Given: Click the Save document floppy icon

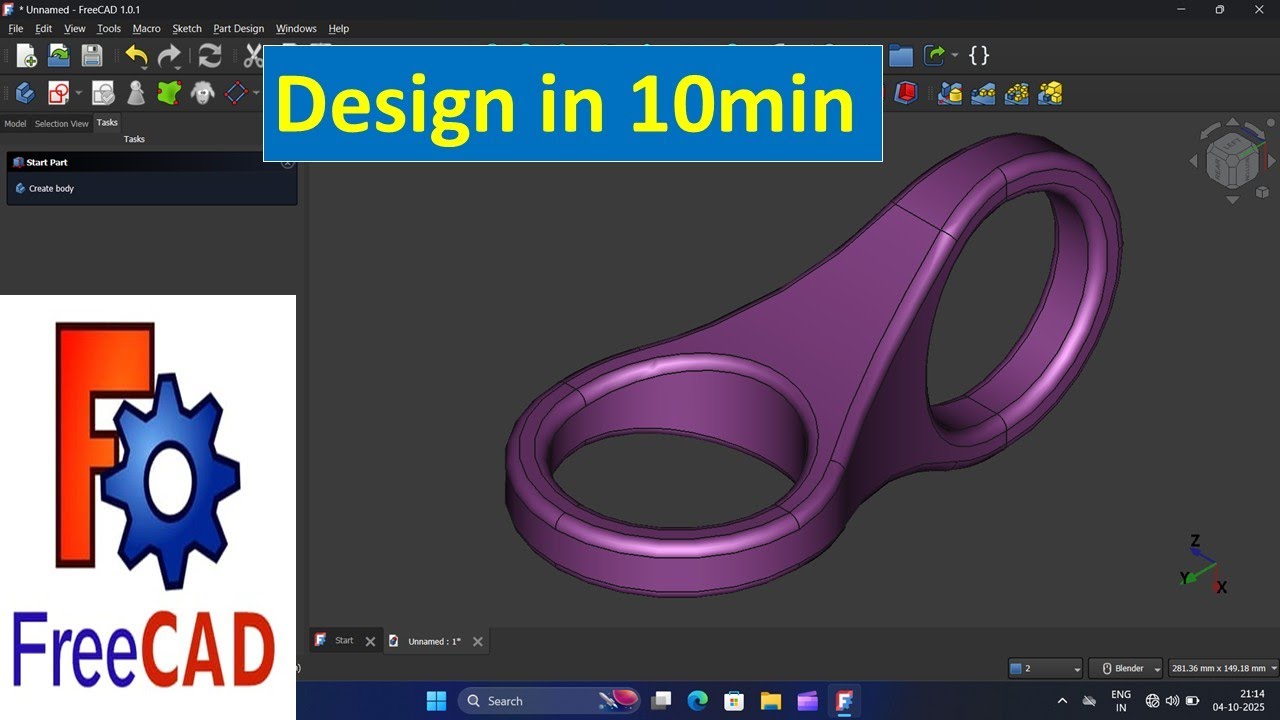Looking at the screenshot, I should 92,56.
